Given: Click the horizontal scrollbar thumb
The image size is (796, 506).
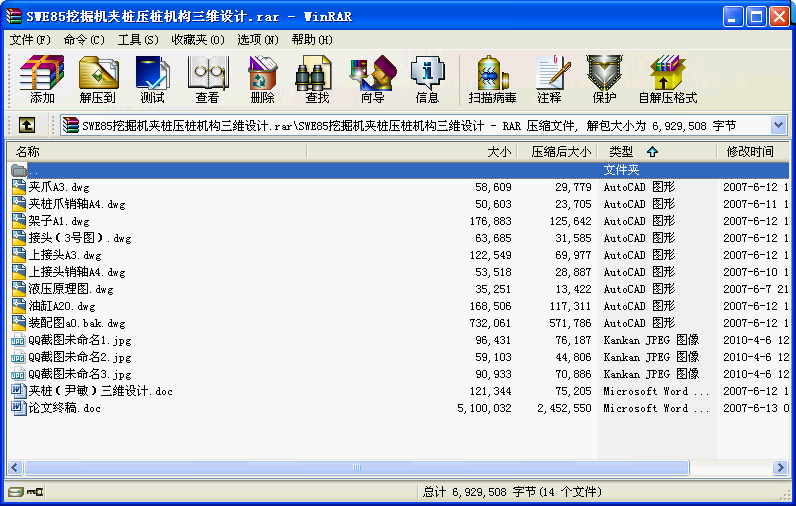Looking at the screenshot, I should click(357, 467).
